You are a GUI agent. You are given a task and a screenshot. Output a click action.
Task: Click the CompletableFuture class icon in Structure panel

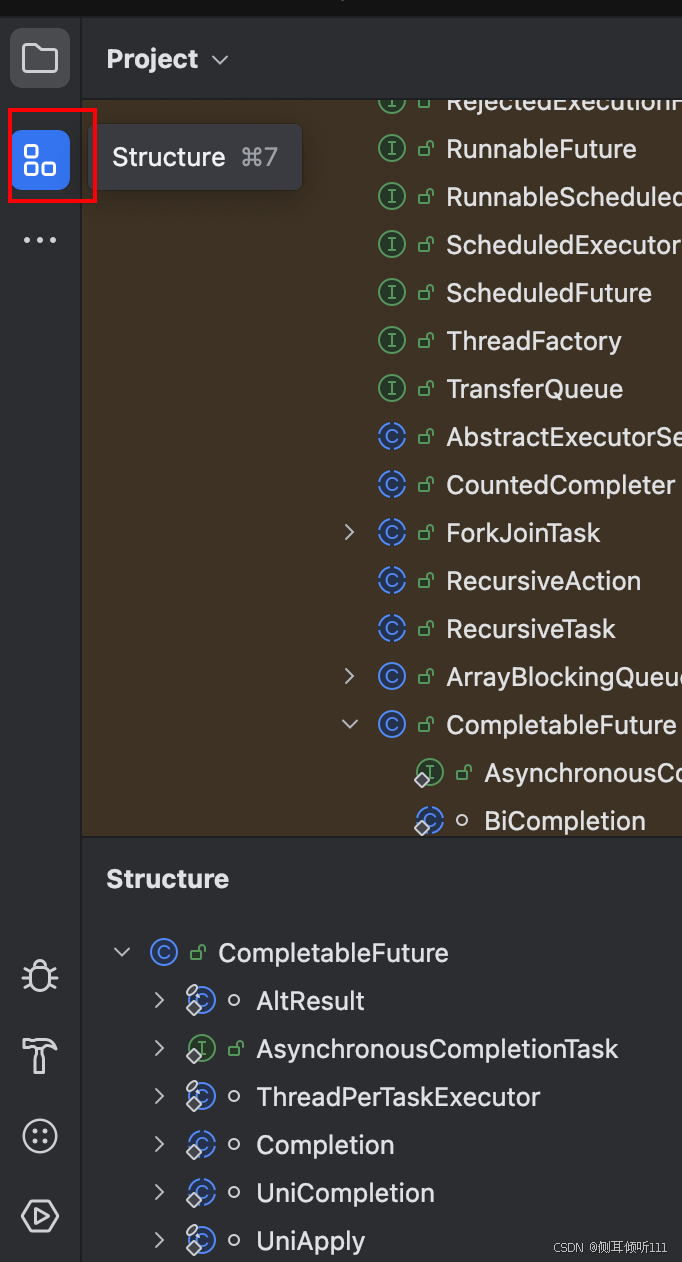pyautogui.click(x=164, y=953)
